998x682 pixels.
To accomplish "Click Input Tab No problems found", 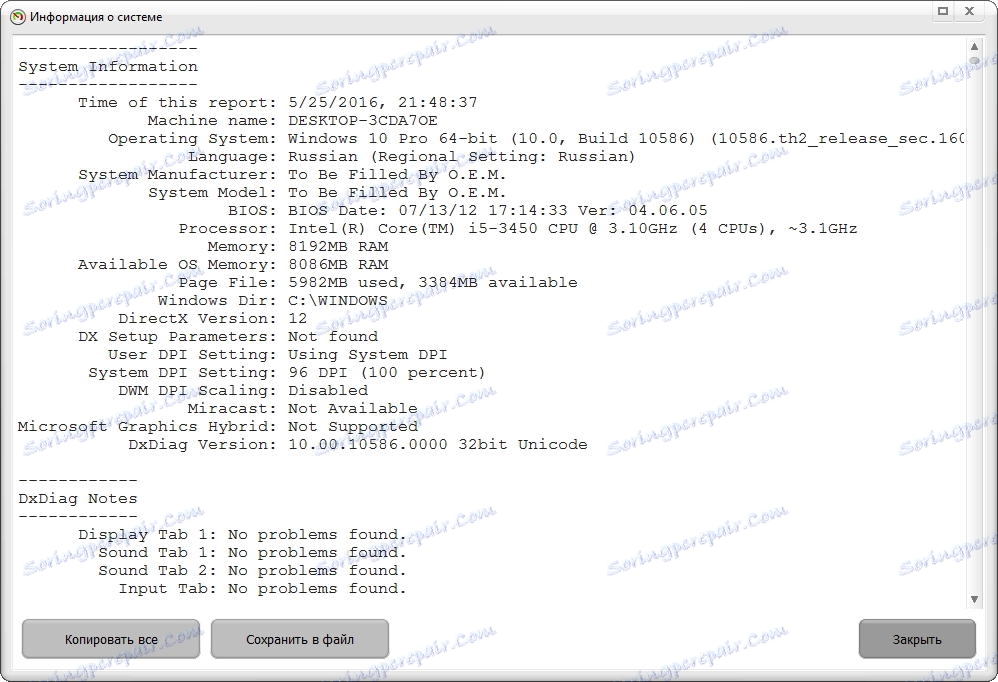I will pos(317,588).
